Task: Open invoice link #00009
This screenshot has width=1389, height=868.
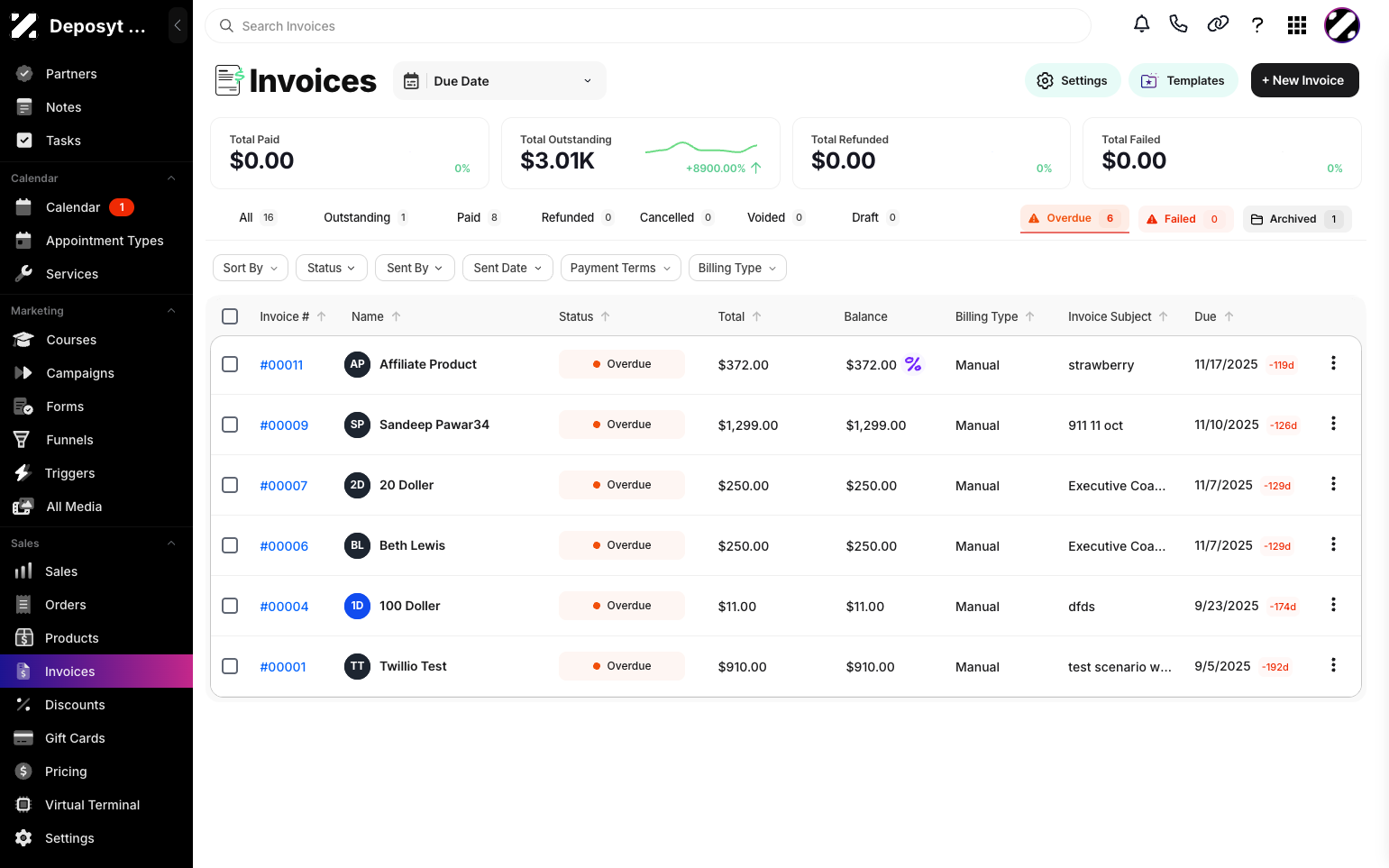Action: [x=284, y=425]
